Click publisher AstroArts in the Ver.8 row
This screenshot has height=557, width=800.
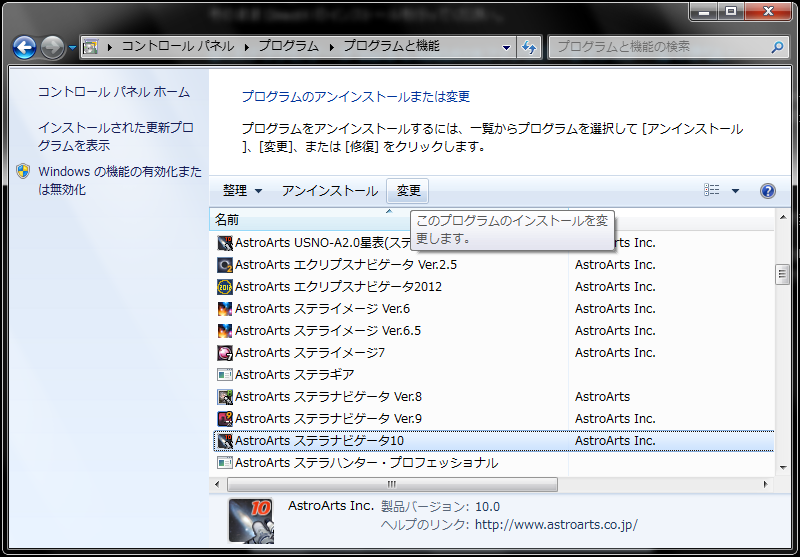(603, 396)
